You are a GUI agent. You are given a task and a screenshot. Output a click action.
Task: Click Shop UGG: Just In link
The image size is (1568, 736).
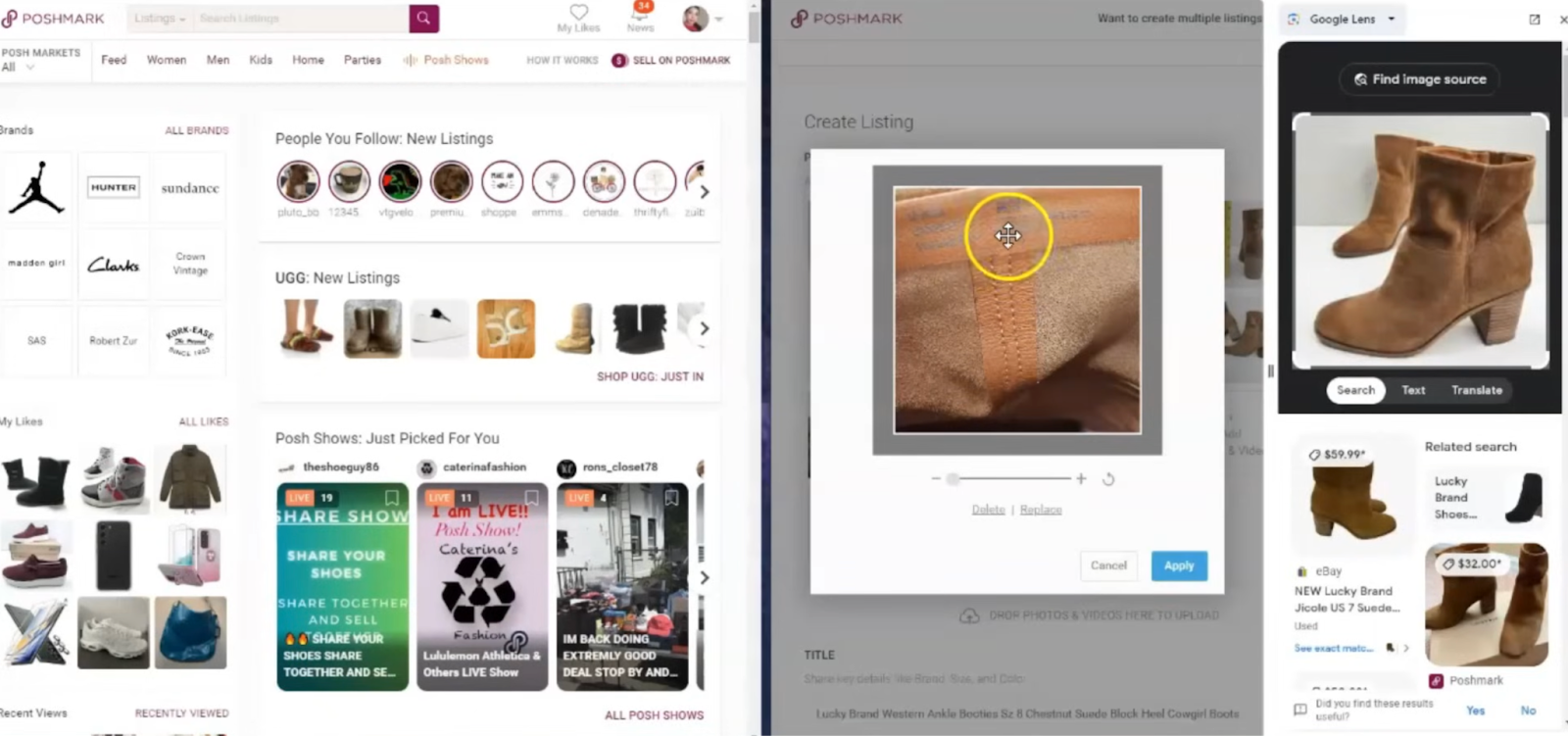click(x=650, y=376)
